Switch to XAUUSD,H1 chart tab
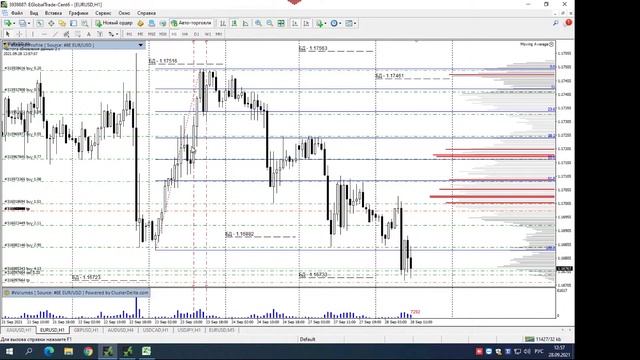This screenshot has height=360, width=640. click(19, 330)
